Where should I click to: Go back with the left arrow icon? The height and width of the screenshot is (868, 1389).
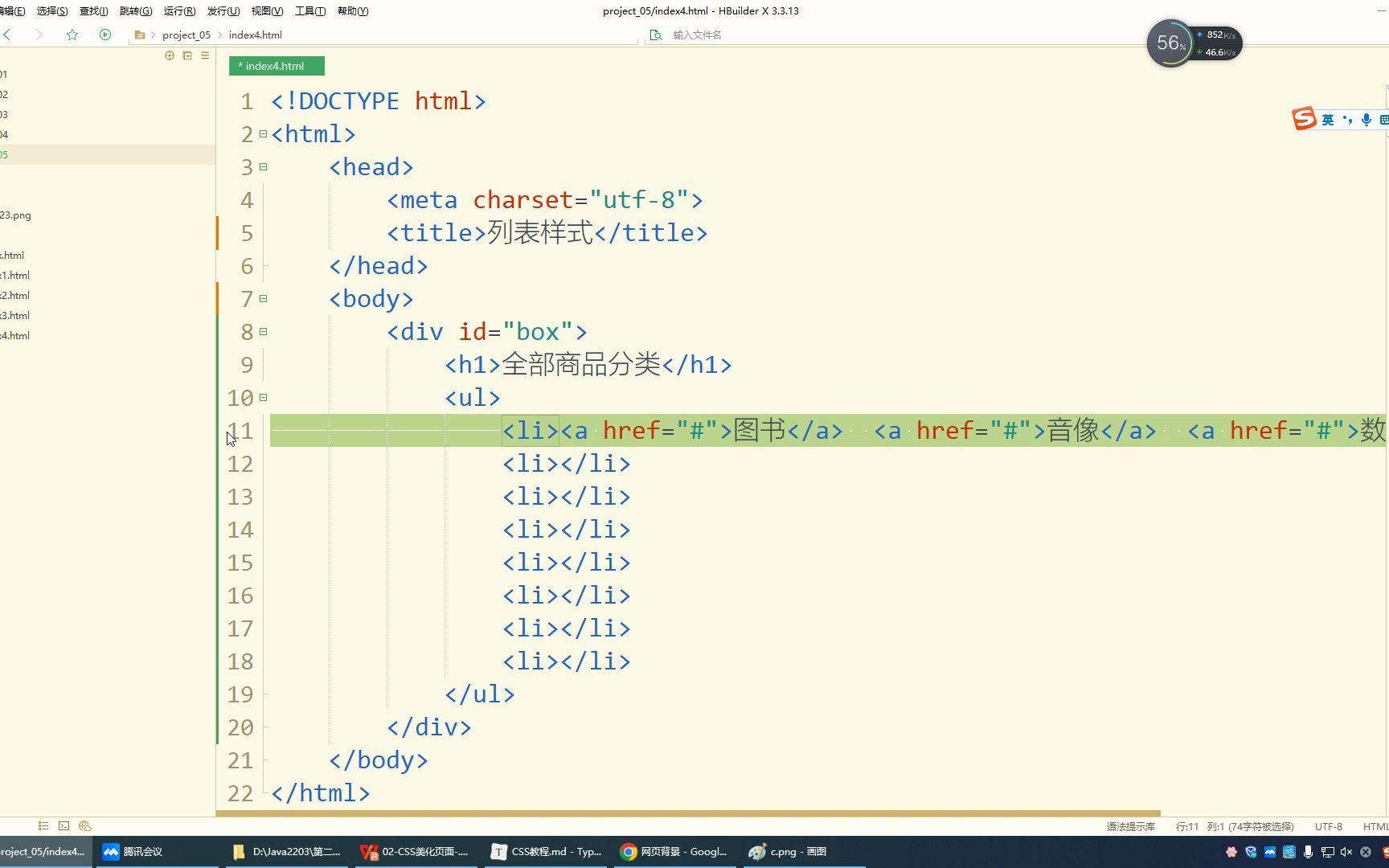click(x=8, y=35)
